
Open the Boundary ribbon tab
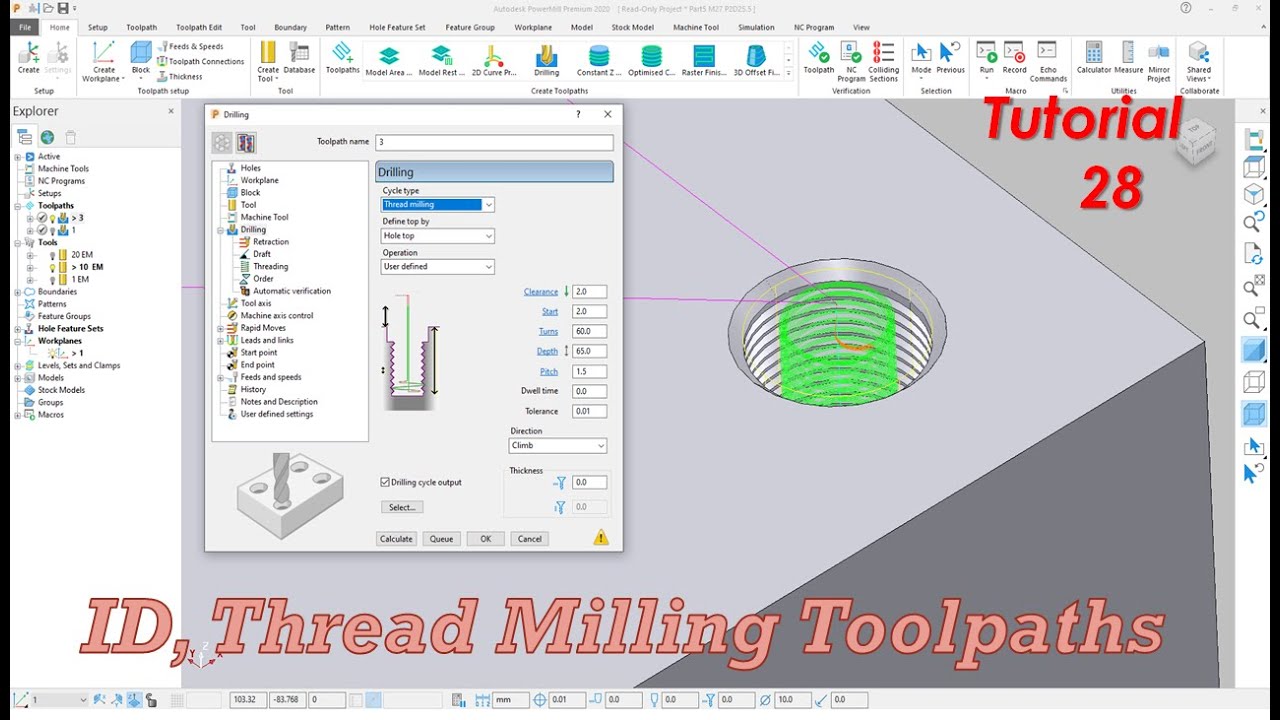(290, 27)
